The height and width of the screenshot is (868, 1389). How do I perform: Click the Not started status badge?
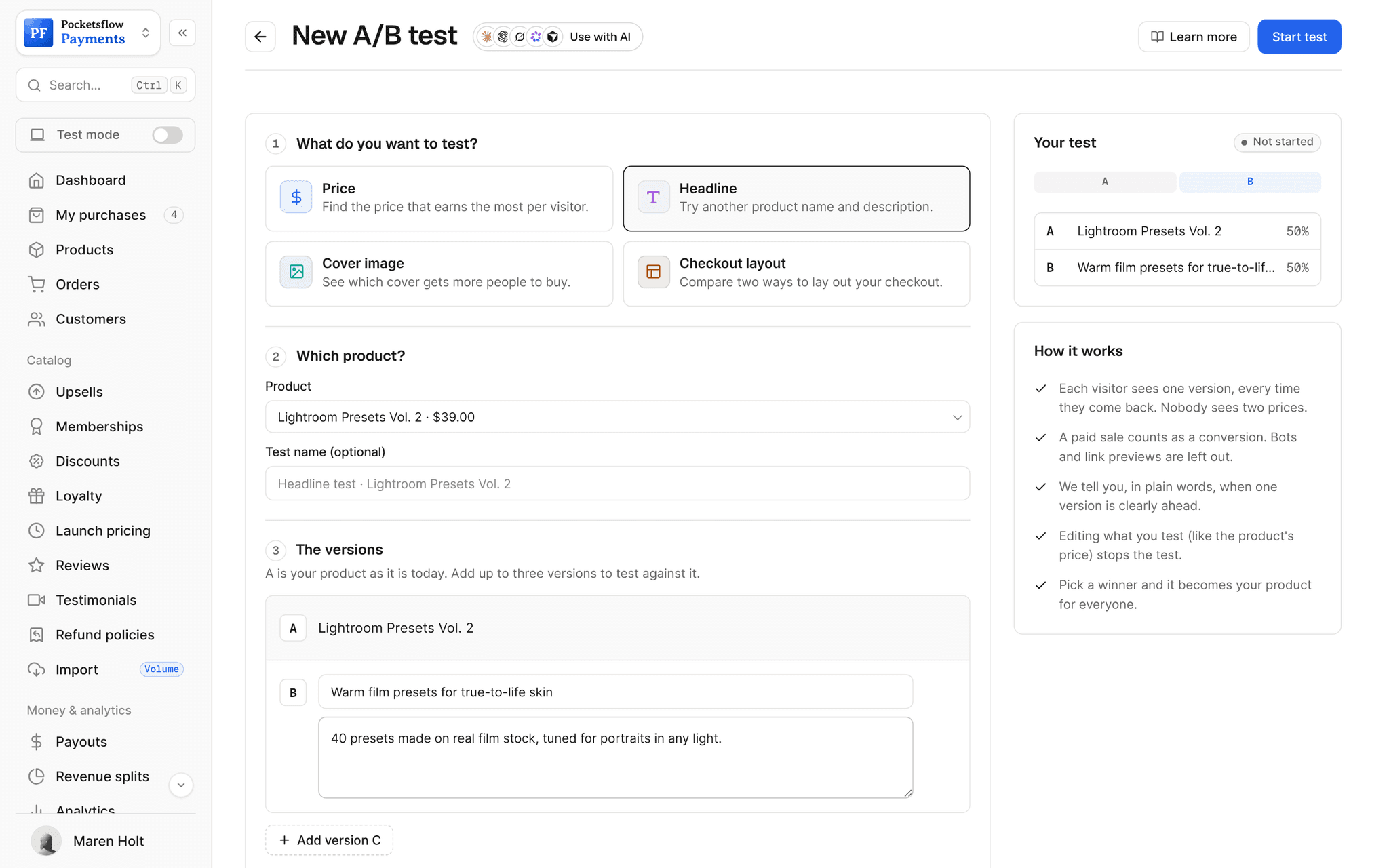click(x=1276, y=142)
